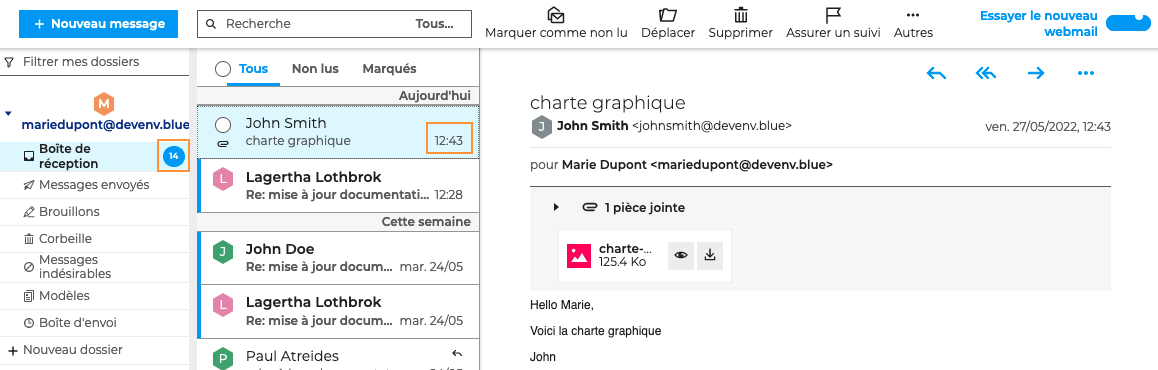
Task: Click the green J avatar of John Doe
Action: 222,252
